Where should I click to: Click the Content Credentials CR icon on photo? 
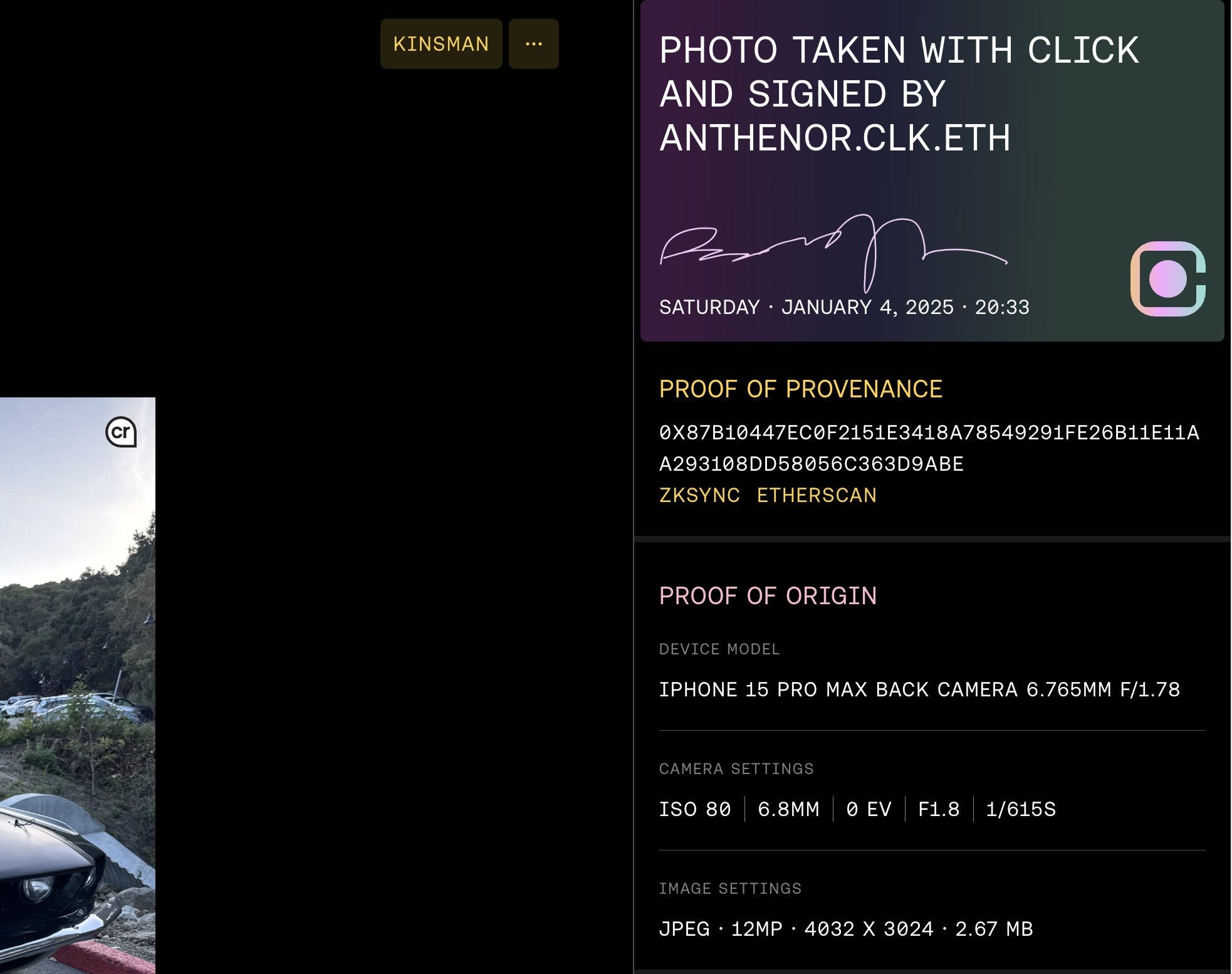click(121, 432)
